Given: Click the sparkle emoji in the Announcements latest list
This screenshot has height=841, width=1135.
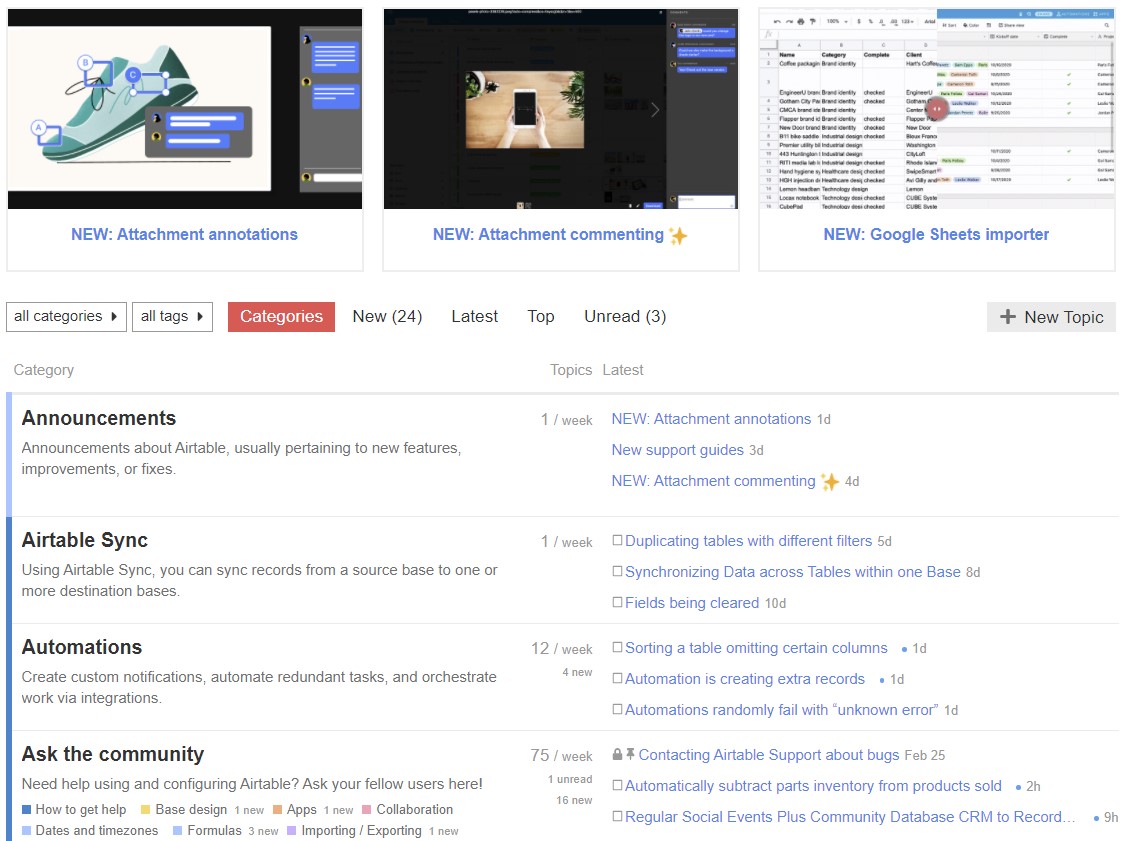Looking at the screenshot, I should pos(830,481).
